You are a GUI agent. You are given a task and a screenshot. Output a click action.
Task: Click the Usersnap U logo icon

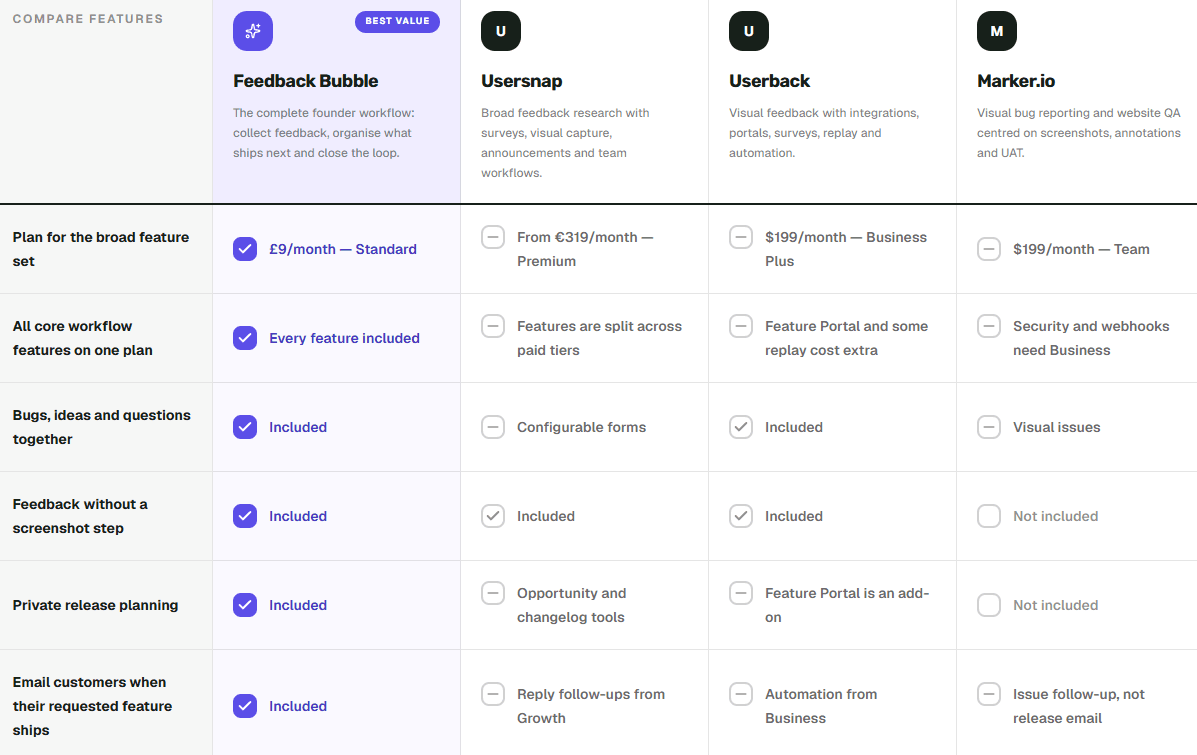pos(501,31)
